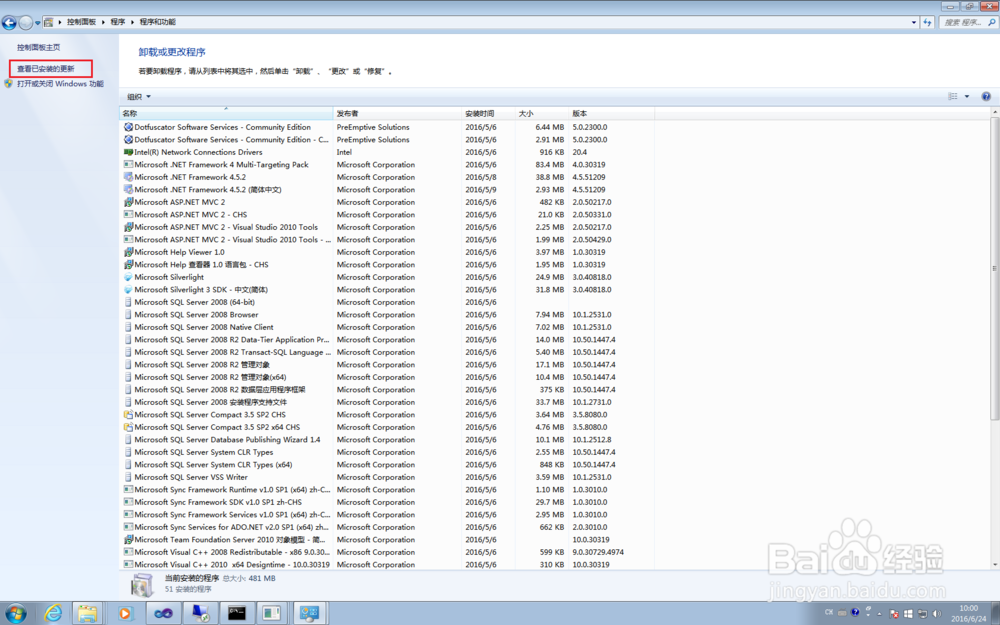The image size is (1000, 625).
Task: Click the search magnifier icon
Action: pyautogui.click(x=992, y=22)
